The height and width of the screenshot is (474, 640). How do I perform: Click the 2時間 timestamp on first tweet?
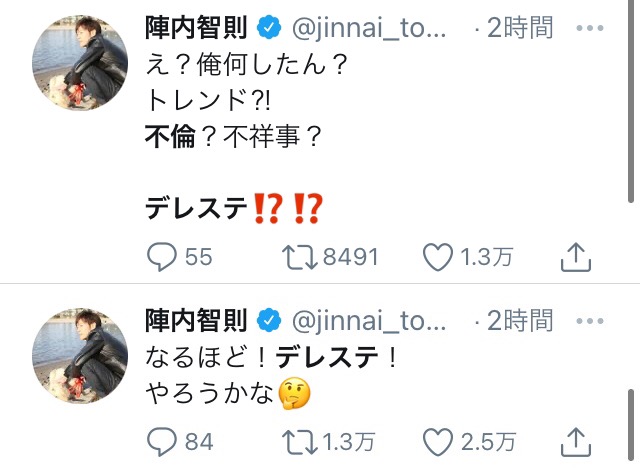(x=518, y=29)
